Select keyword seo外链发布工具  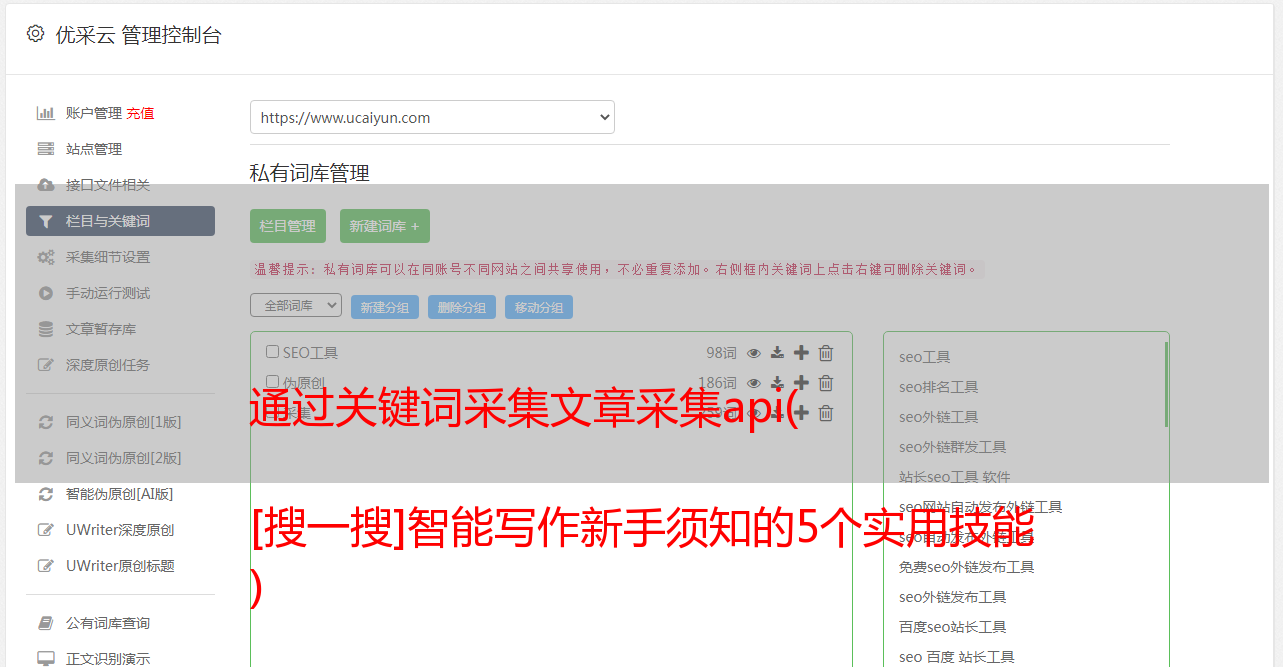[953, 597]
